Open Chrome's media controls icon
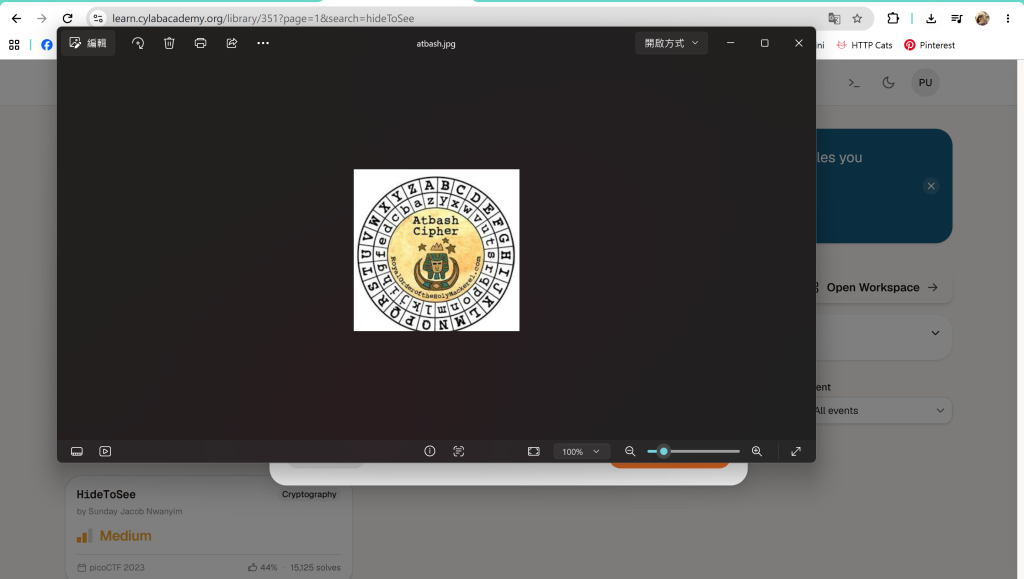The height and width of the screenshot is (579, 1024). (957, 18)
